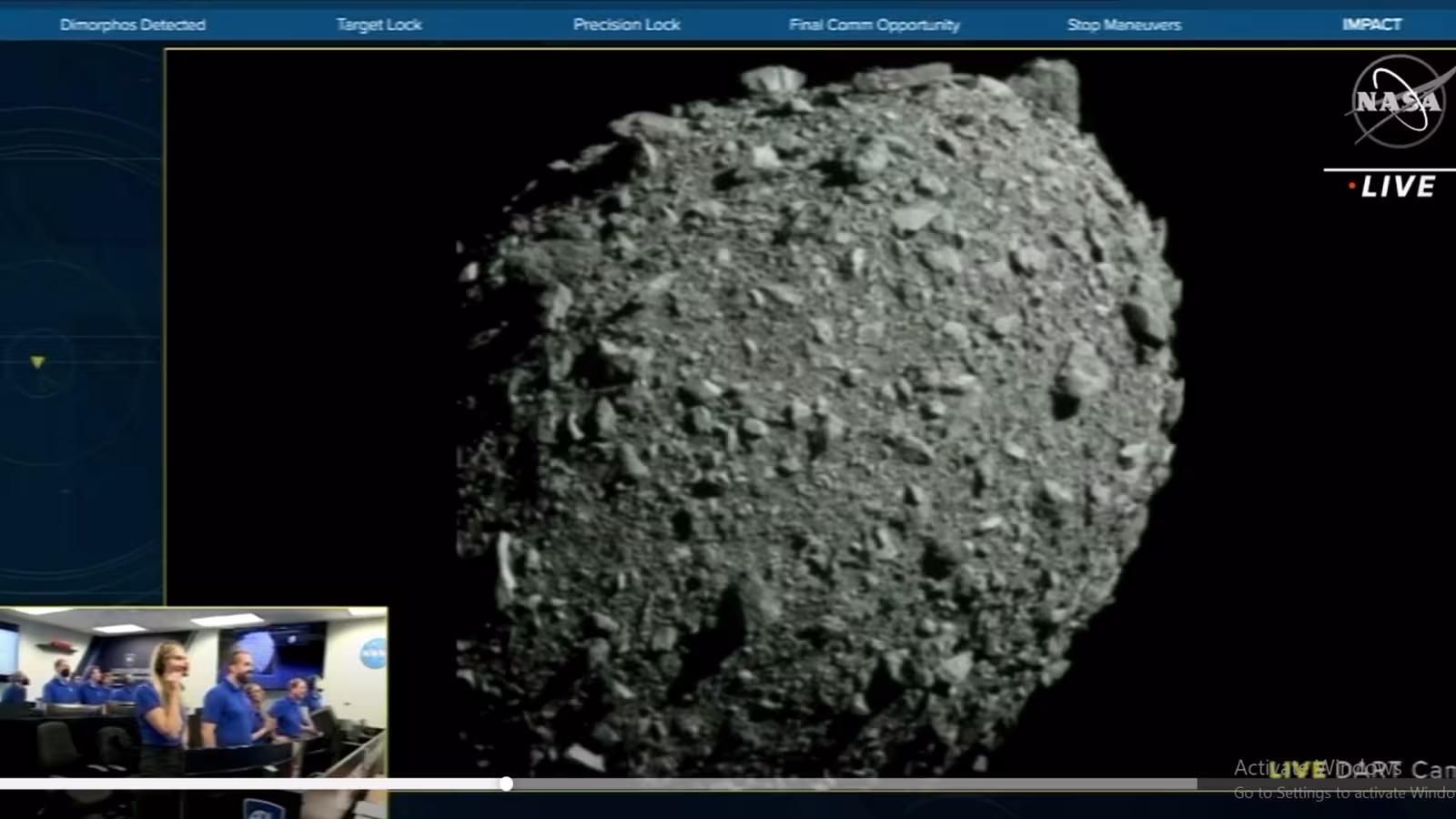This screenshot has height=819, width=1456.
Task: Click the Precision Lock milestone label
Action: pyautogui.click(x=626, y=25)
